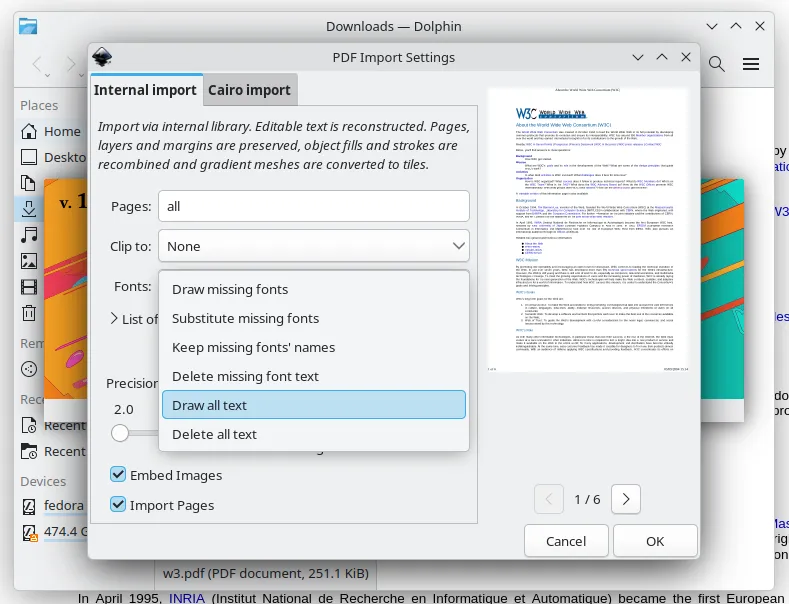The width and height of the screenshot is (789, 604).
Task: Click the Cancel button
Action: tap(566, 541)
